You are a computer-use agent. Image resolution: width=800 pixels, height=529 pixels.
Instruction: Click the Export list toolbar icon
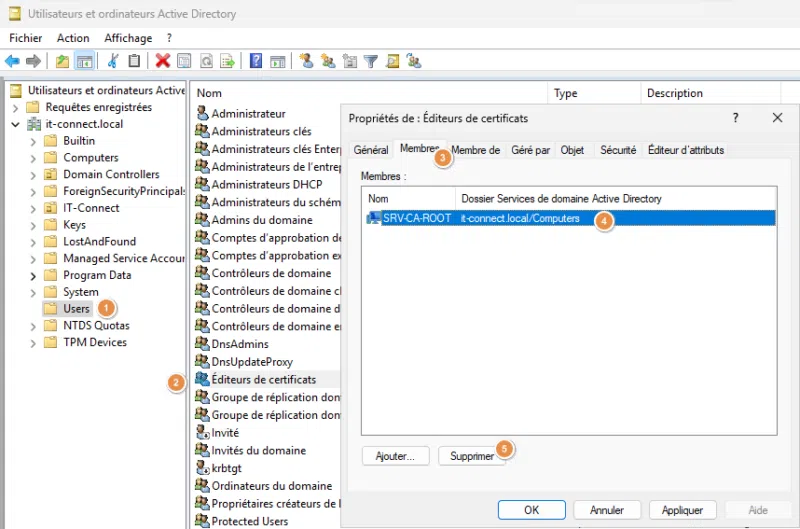(227, 62)
